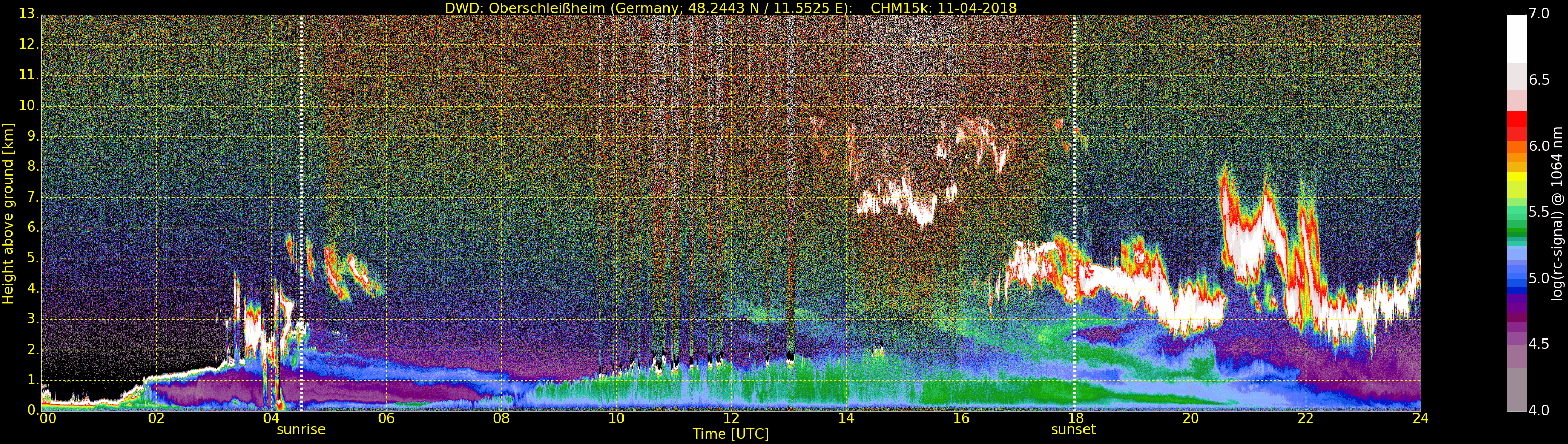This screenshot has height=444, width=1568.
Task: Click the 'sunrise' label below the time axis
Action: coord(301,429)
